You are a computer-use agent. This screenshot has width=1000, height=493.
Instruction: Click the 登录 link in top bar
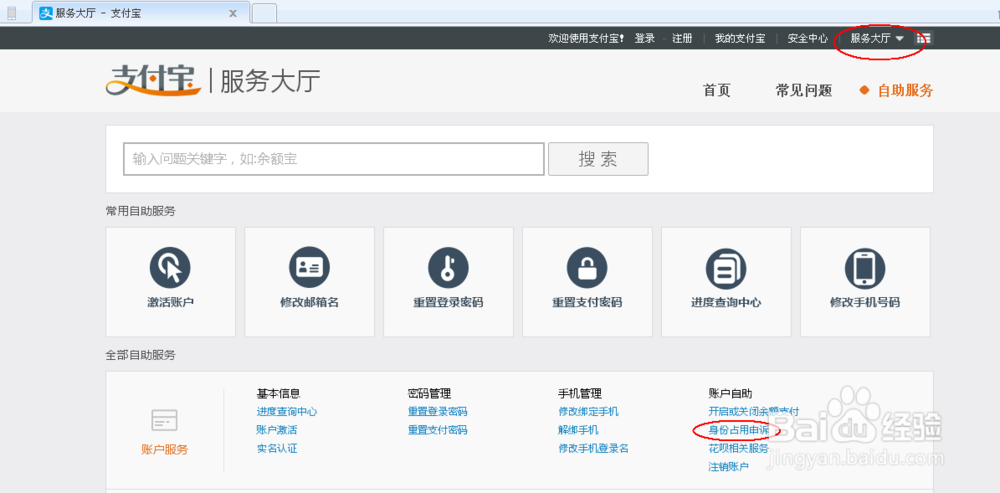point(645,38)
